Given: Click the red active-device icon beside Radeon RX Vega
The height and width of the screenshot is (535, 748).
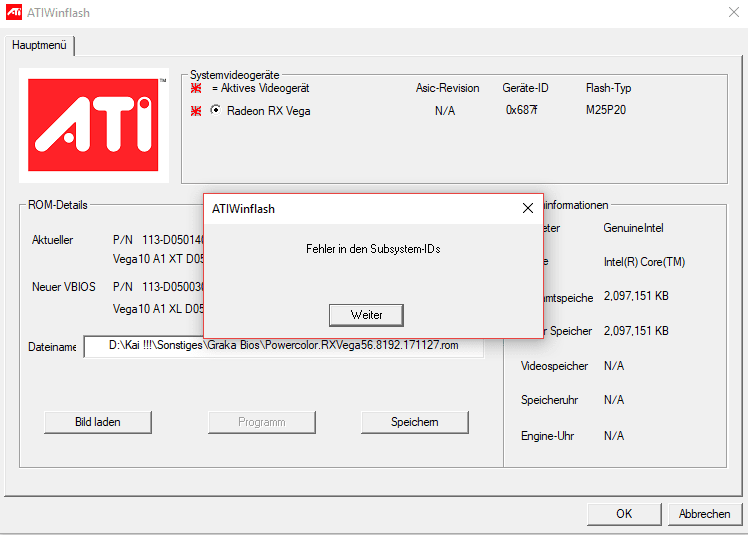Looking at the screenshot, I should (x=196, y=111).
